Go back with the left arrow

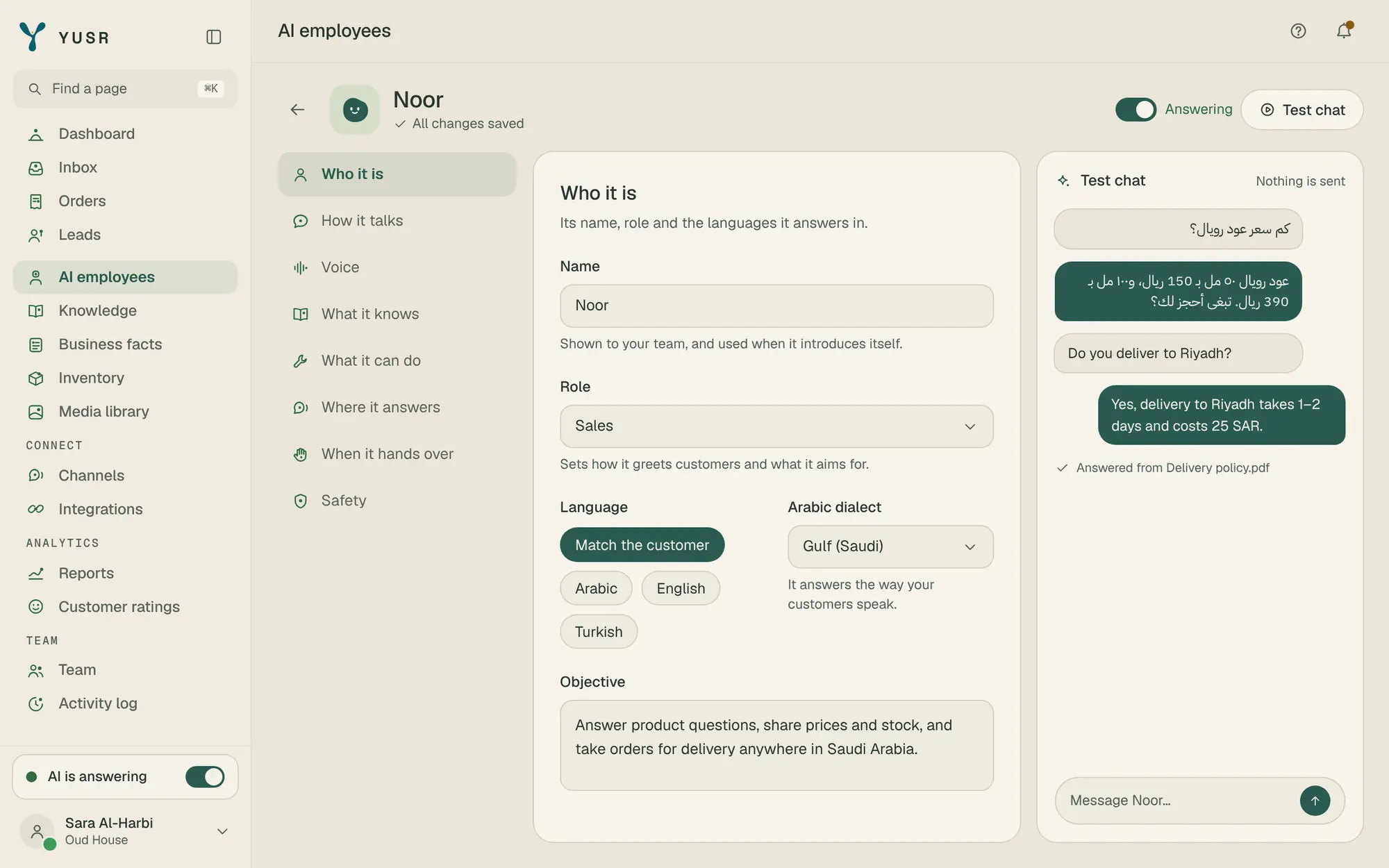point(297,110)
